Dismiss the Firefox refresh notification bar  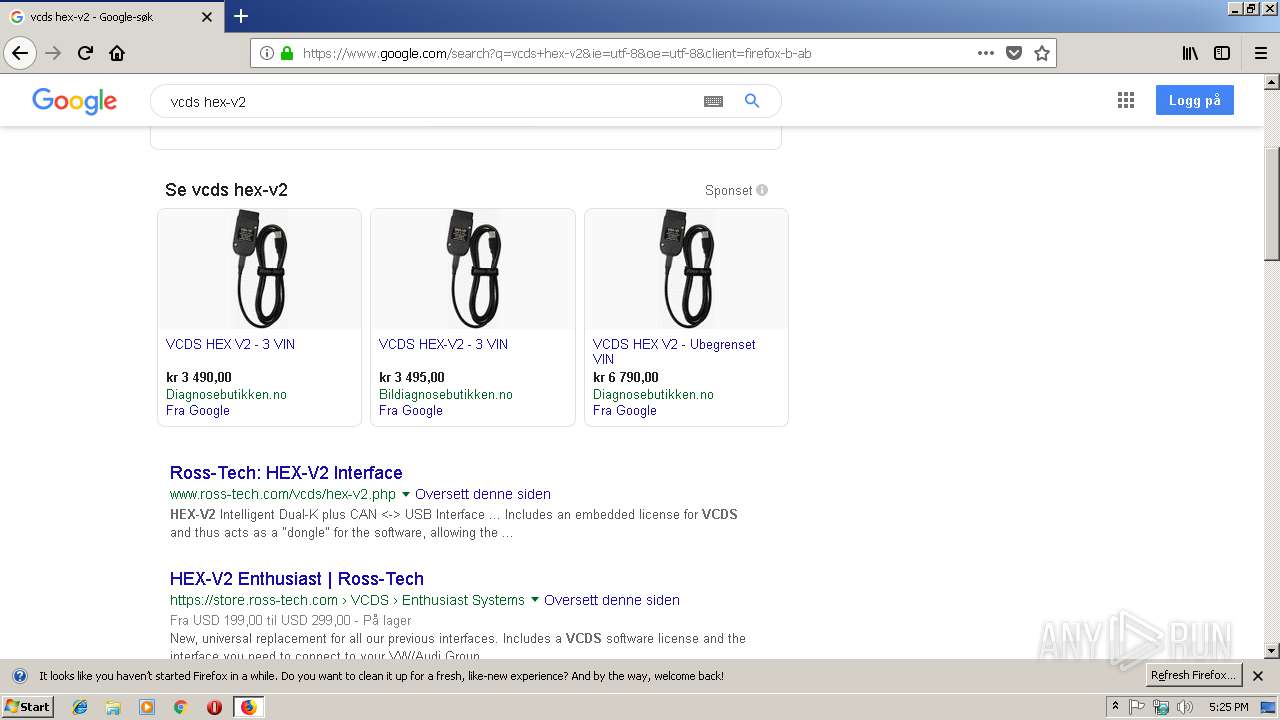click(x=1258, y=676)
